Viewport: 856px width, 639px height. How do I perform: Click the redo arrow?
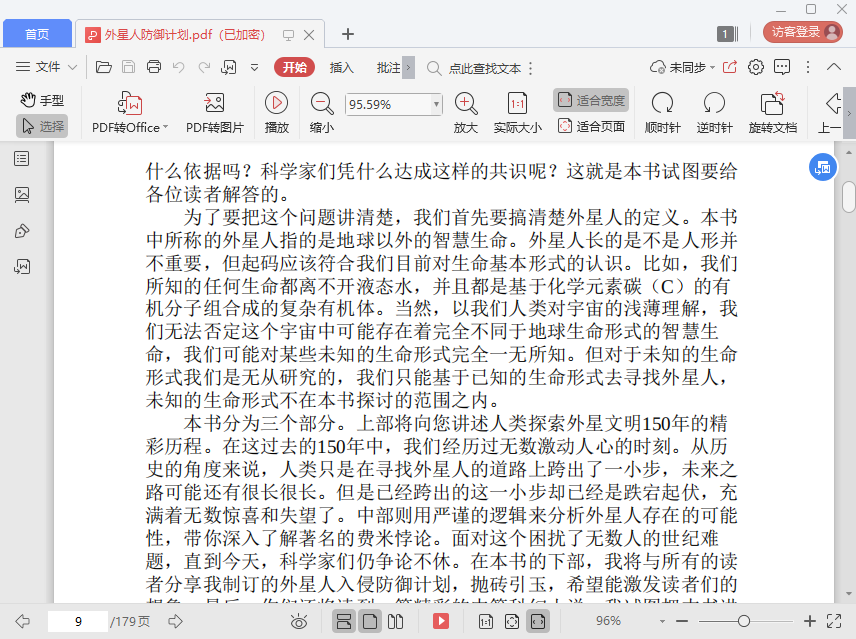(204, 67)
